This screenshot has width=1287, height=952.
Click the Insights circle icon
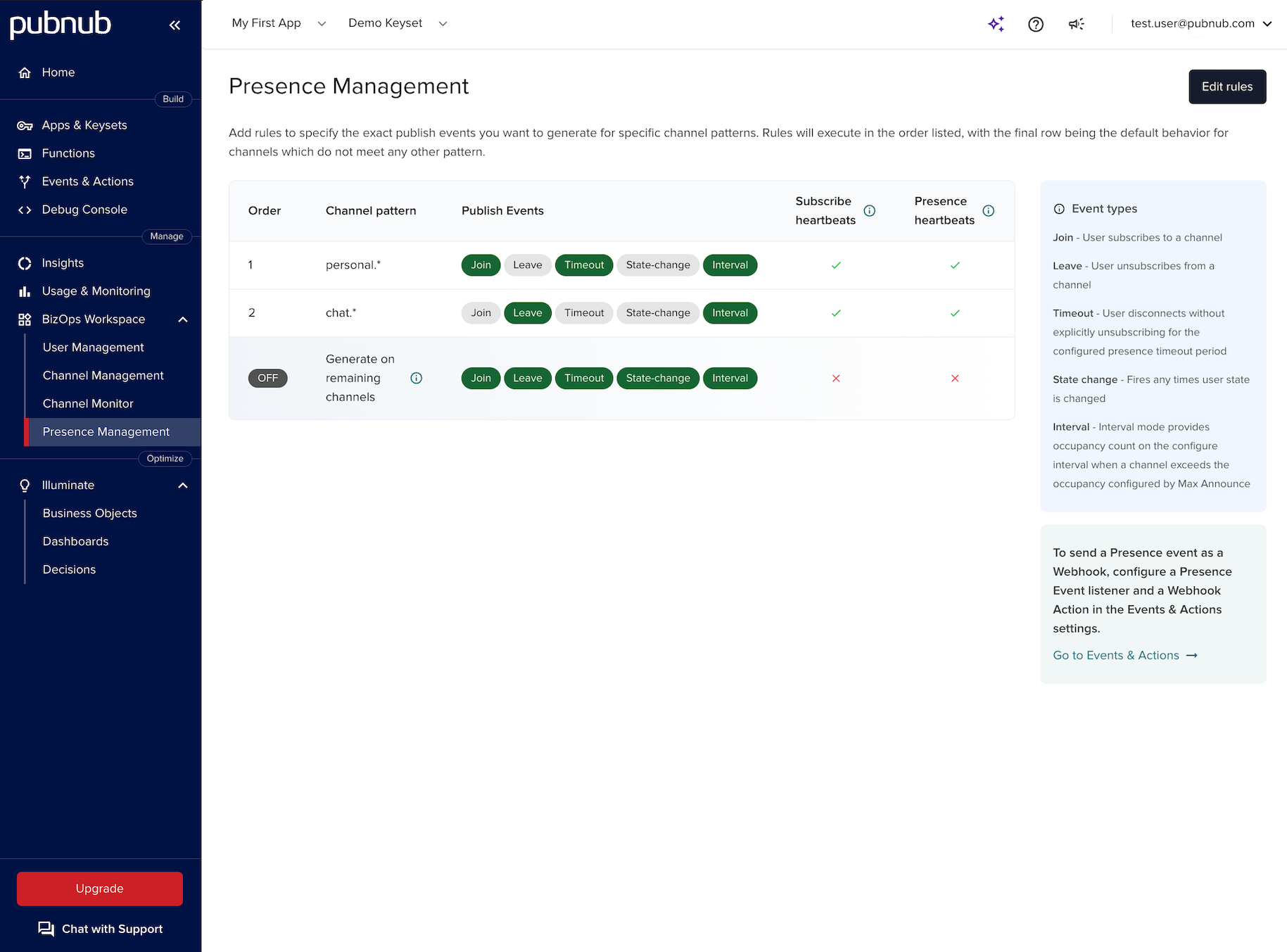click(x=25, y=263)
